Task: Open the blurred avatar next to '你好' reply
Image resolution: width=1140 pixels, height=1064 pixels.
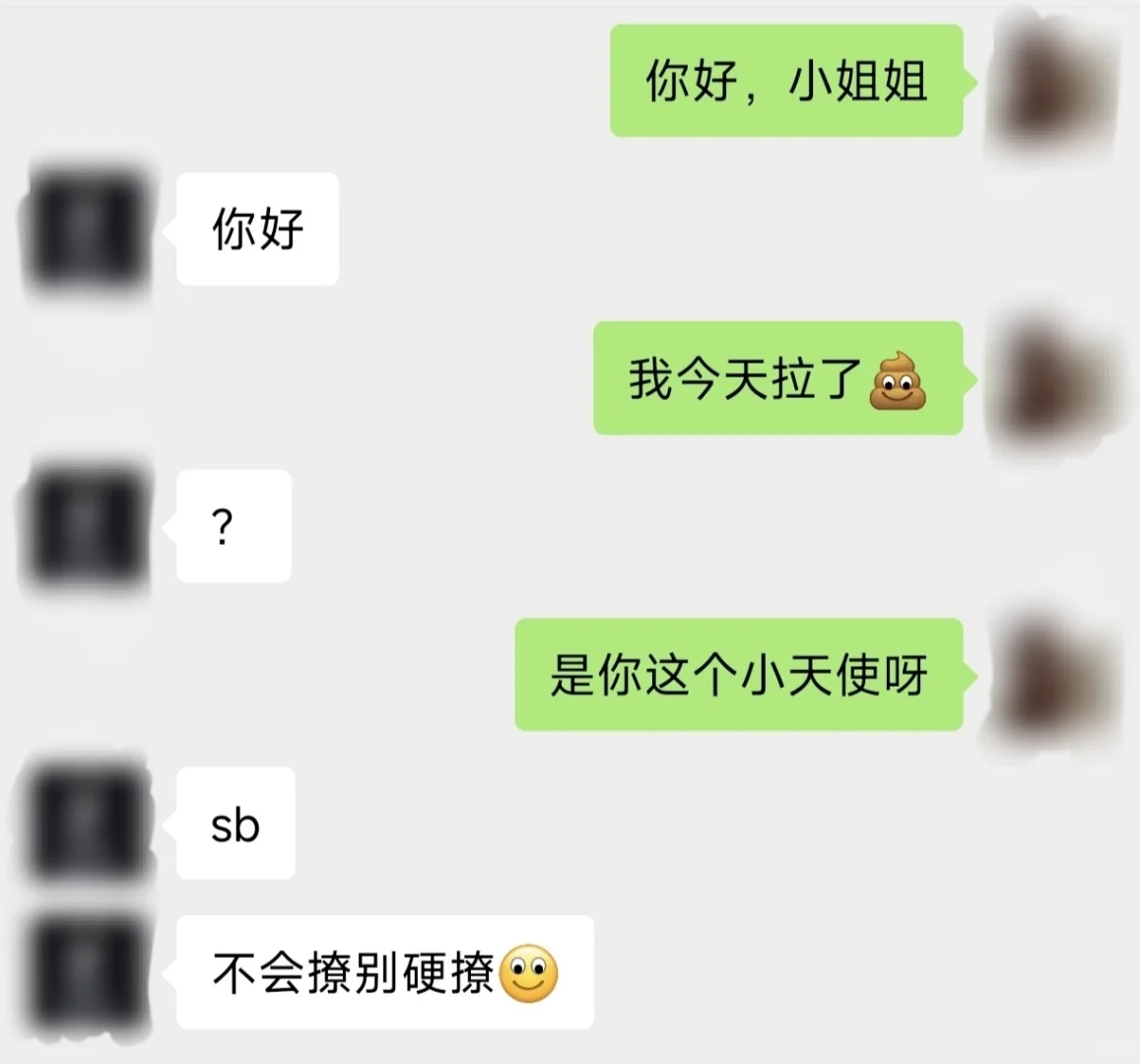Action: (x=88, y=230)
